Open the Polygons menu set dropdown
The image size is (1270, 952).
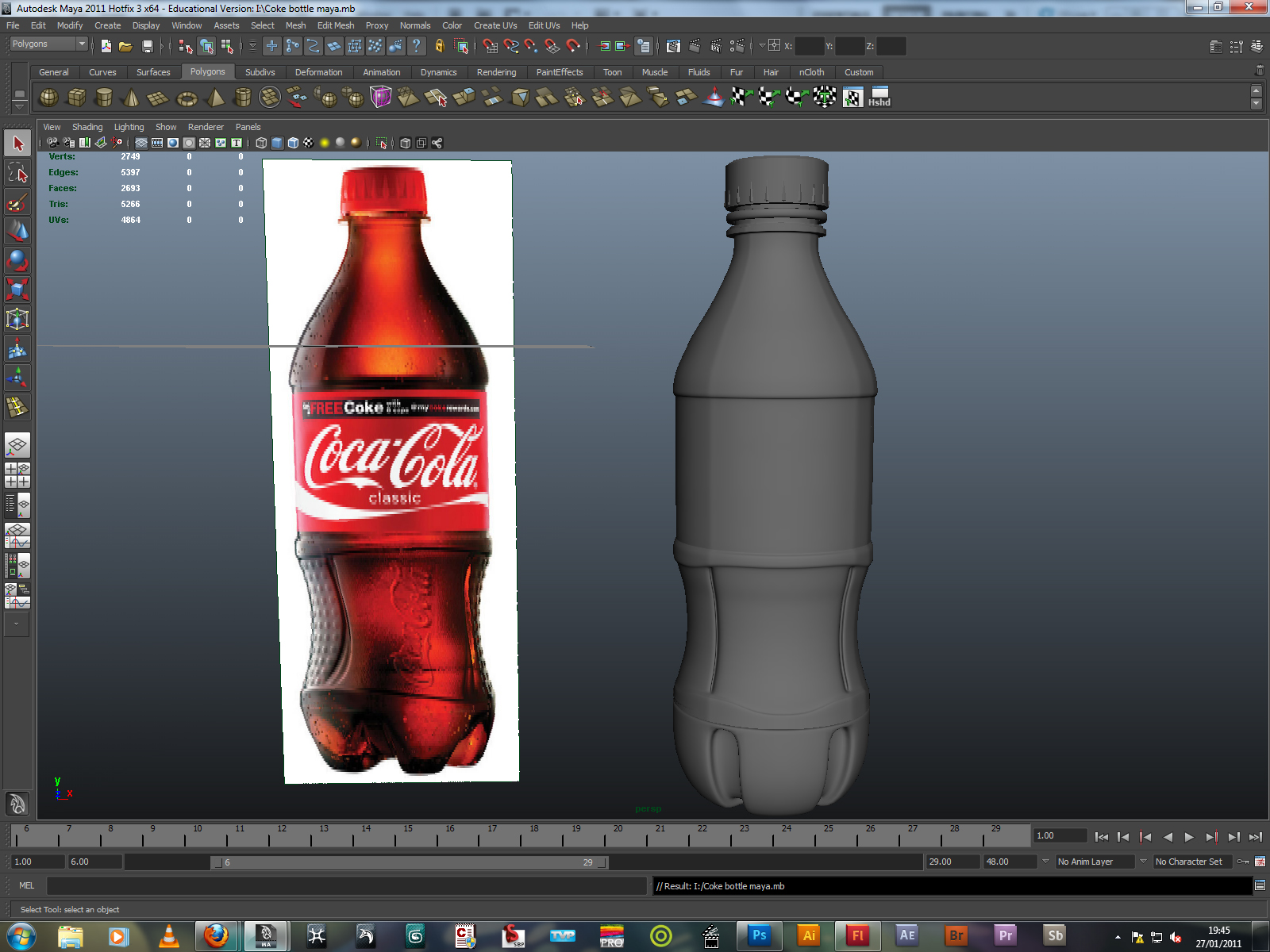(48, 44)
